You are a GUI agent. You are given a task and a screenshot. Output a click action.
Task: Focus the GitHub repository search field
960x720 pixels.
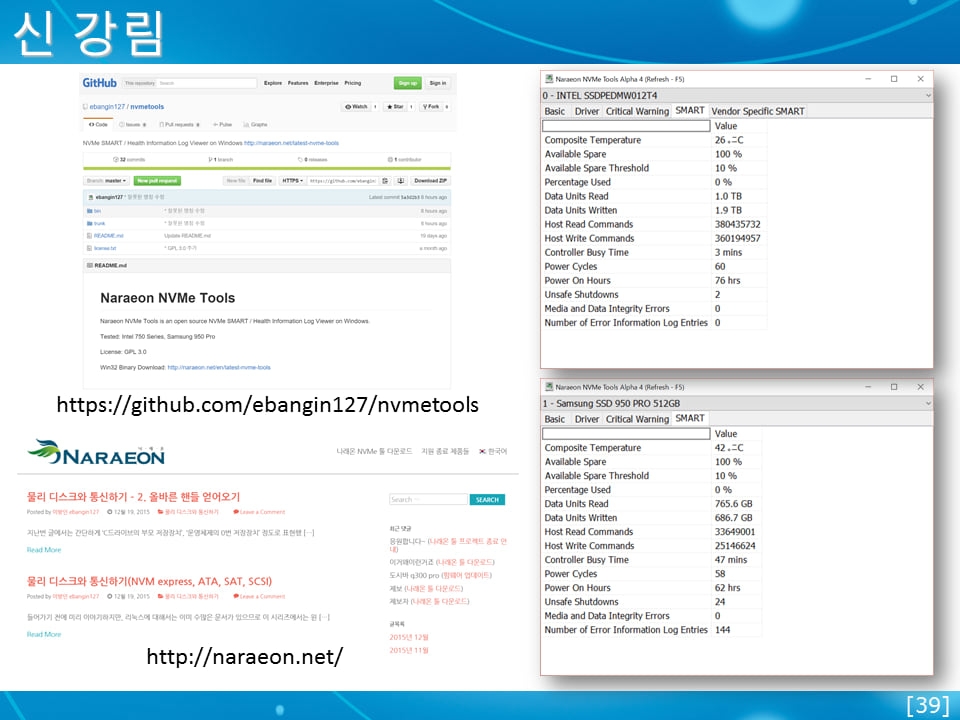[x=206, y=83]
